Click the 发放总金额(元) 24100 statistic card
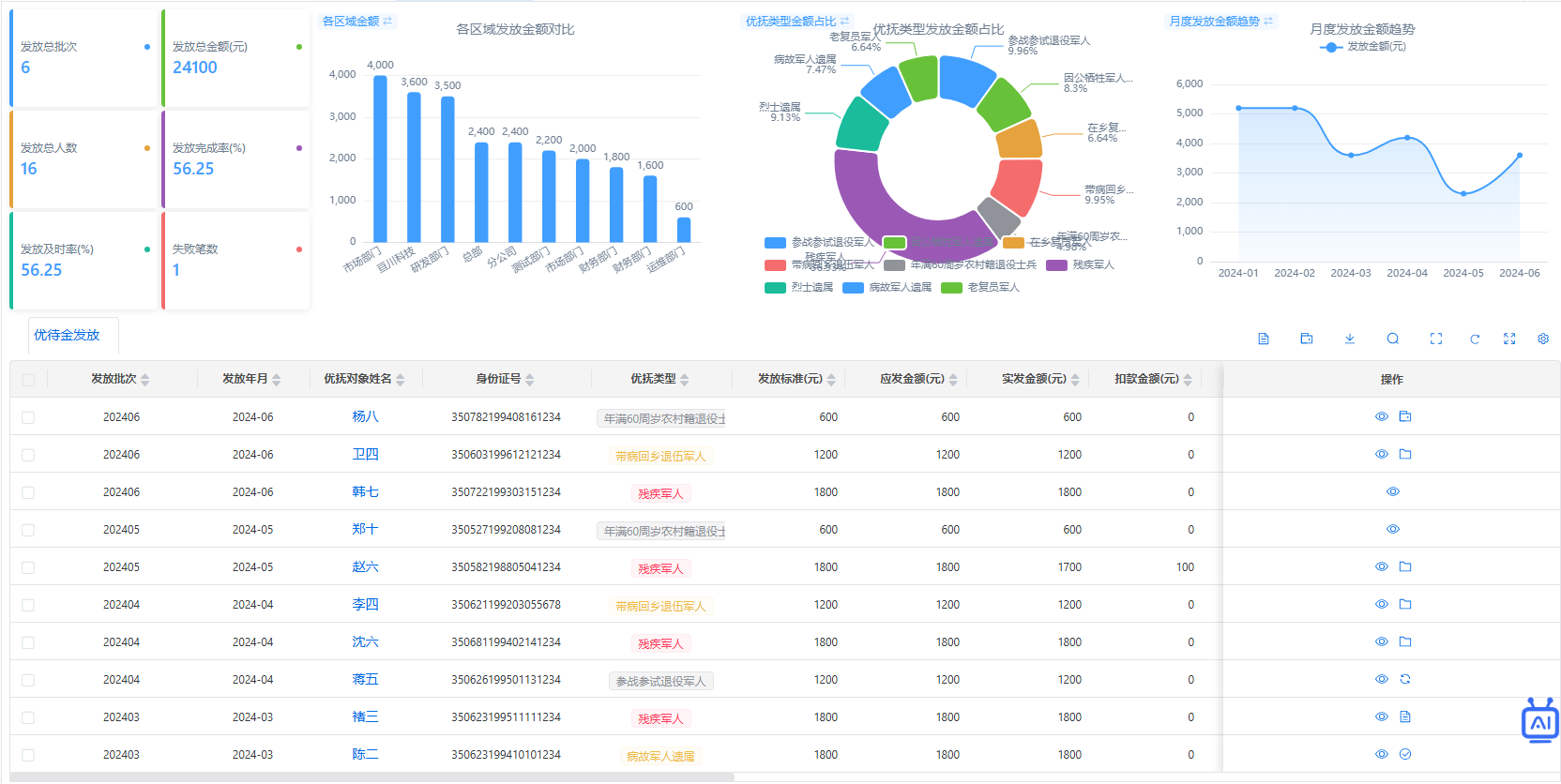Viewport: 1561px width, 784px height. click(235, 58)
